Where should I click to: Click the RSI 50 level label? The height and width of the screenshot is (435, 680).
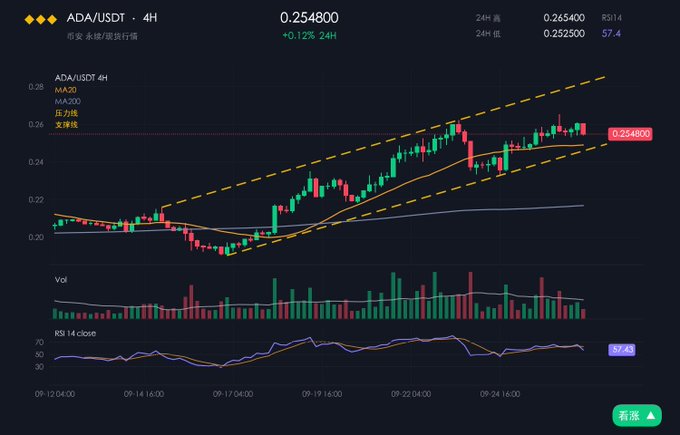click(x=39, y=355)
